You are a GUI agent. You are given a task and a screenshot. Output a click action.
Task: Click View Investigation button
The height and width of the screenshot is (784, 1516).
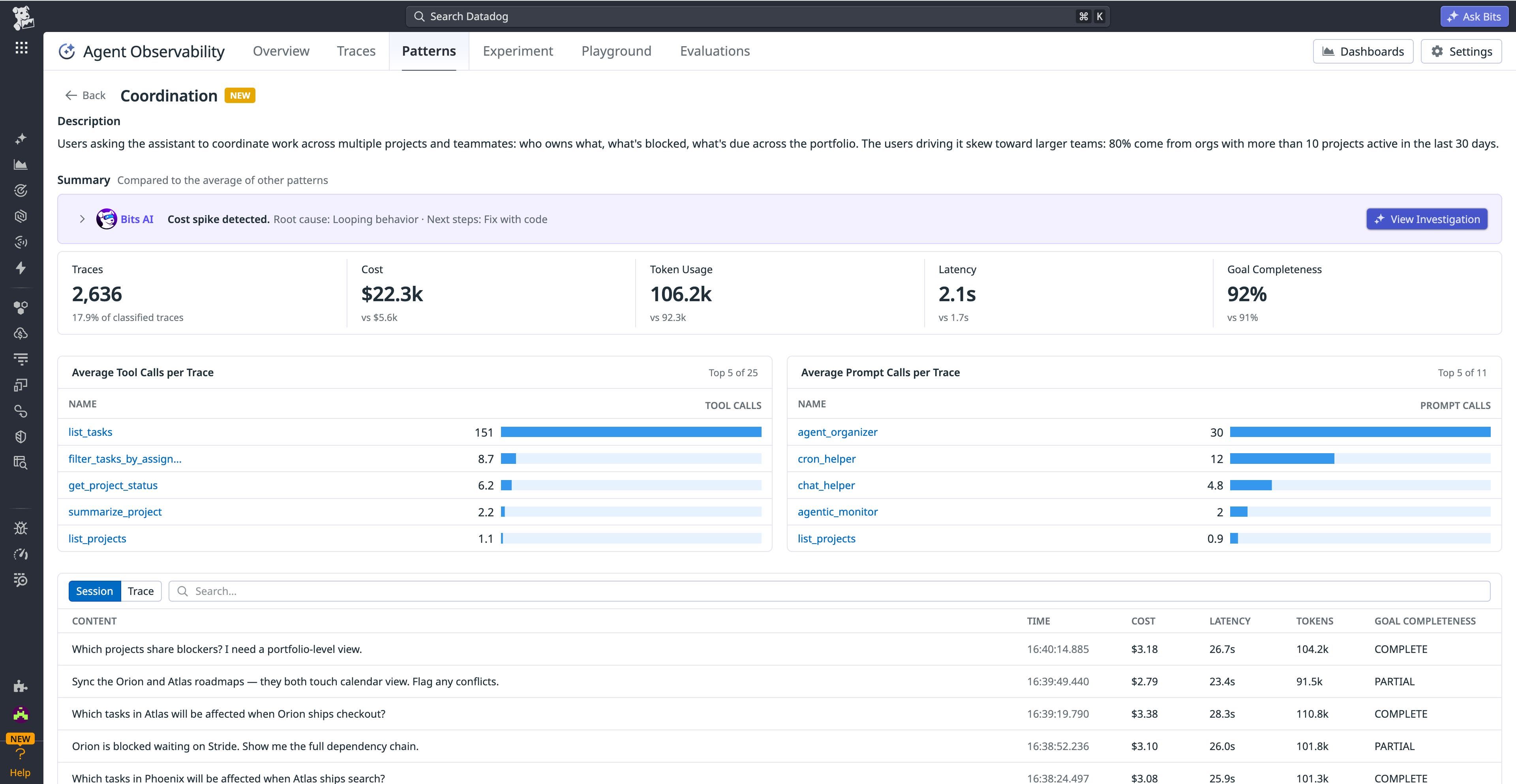(x=1427, y=219)
